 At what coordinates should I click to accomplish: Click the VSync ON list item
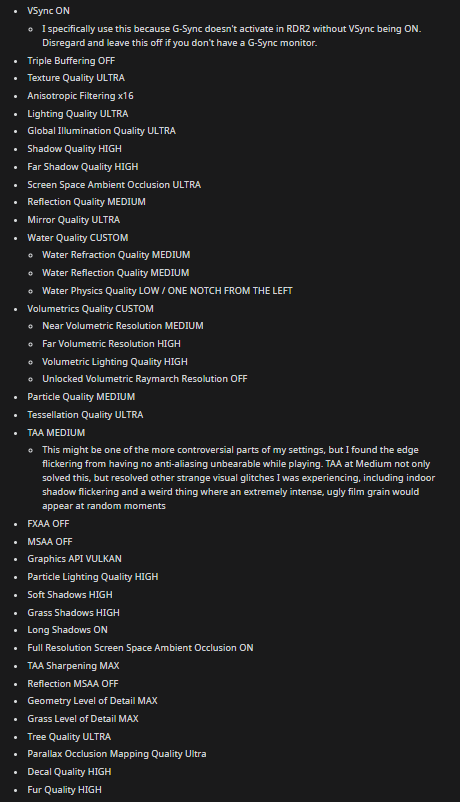tap(49, 11)
